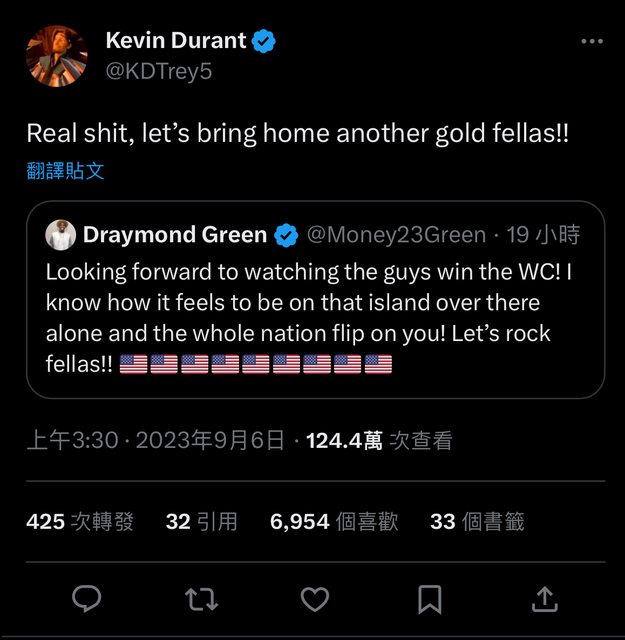Open the @KDTrey5 handle

point(159,71)
